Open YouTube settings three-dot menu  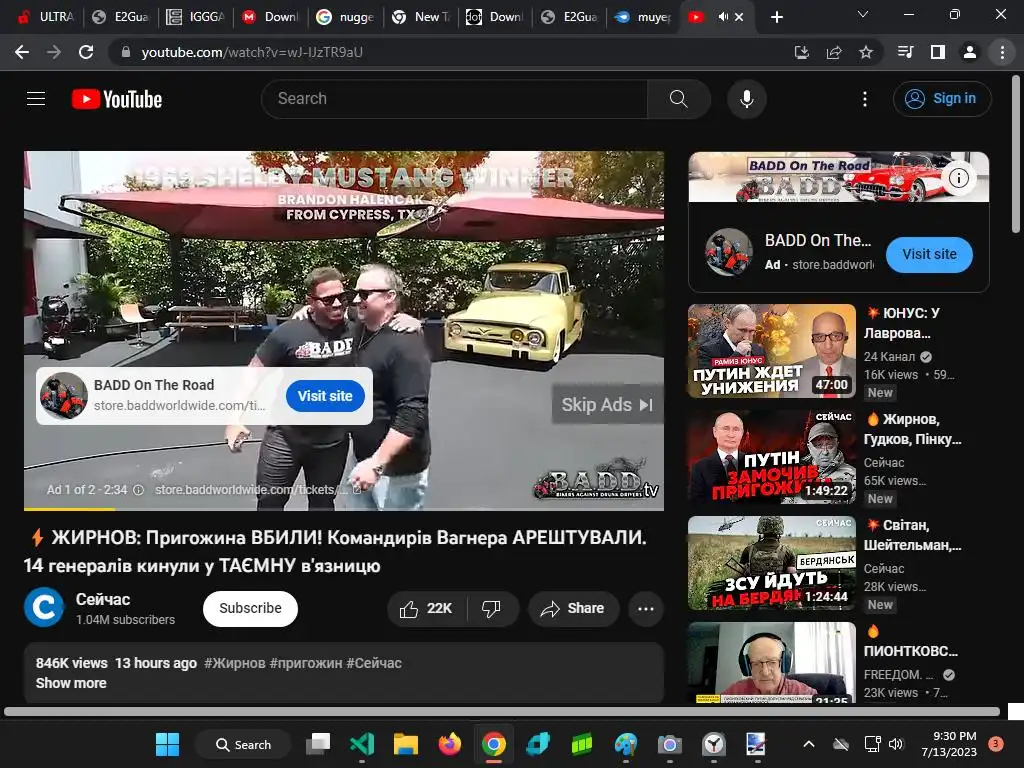coord(865,99)
